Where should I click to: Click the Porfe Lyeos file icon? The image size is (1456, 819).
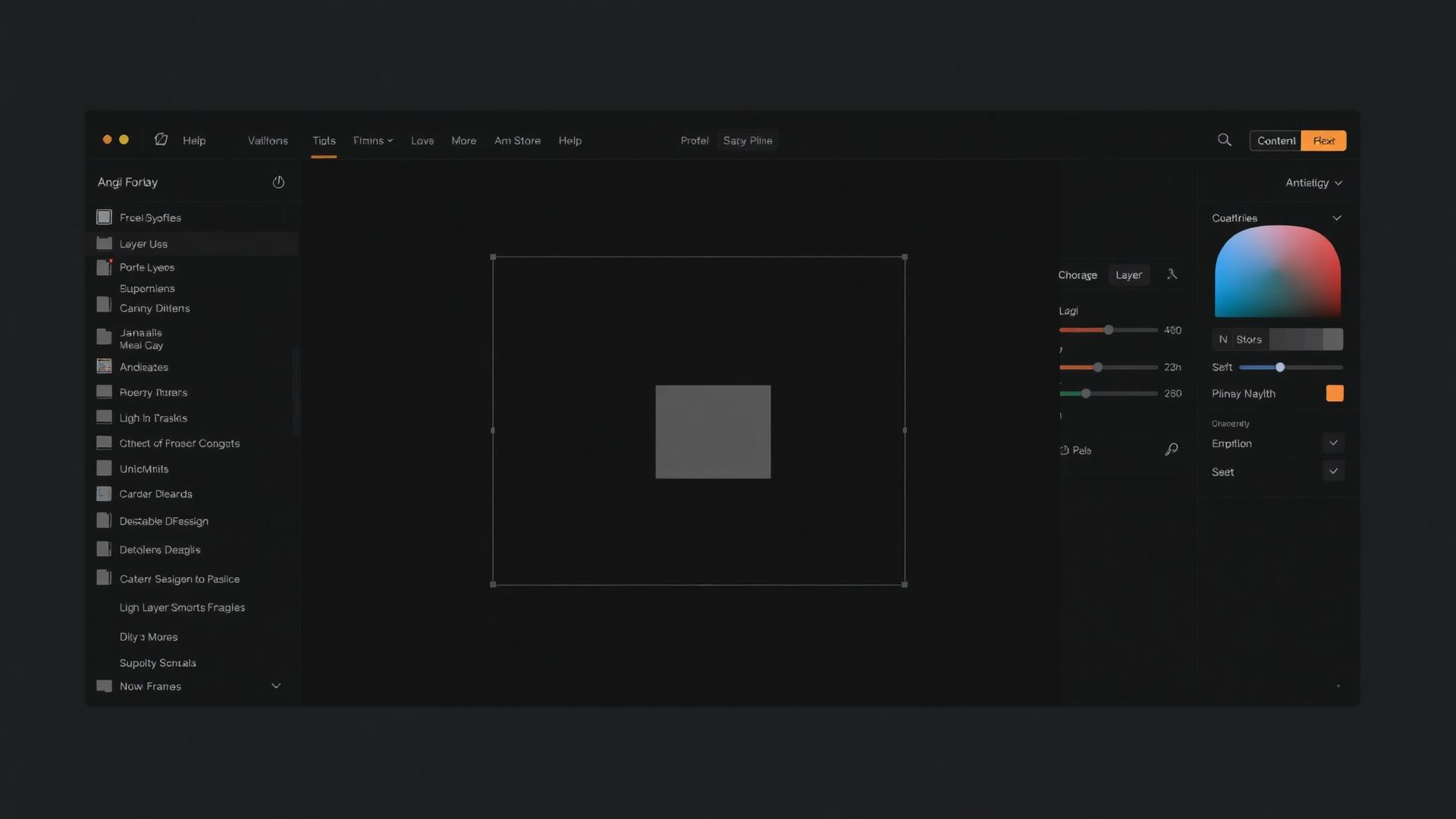[104, 267]
